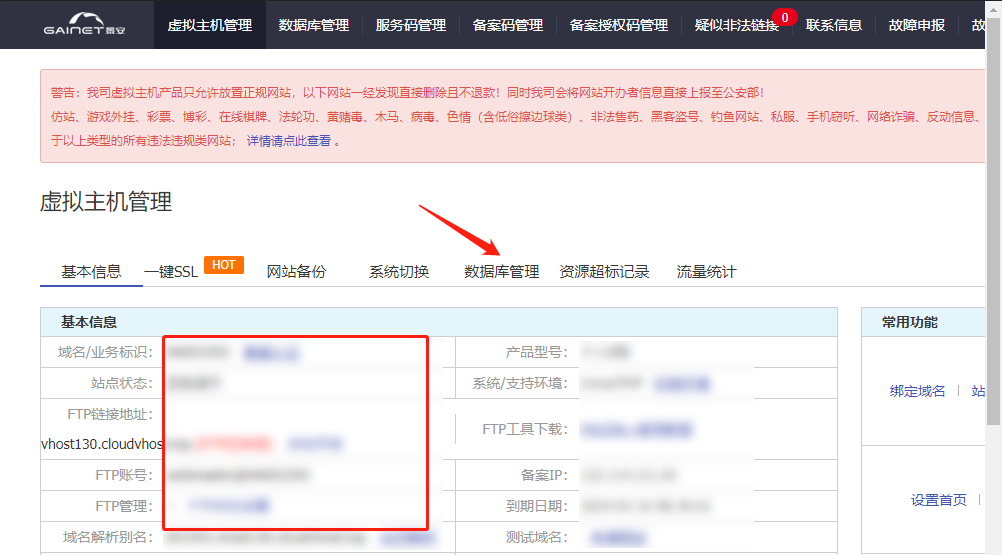
Task: Open 虚拟主机管理 in top navigation bar
Action: click(210, 25)
